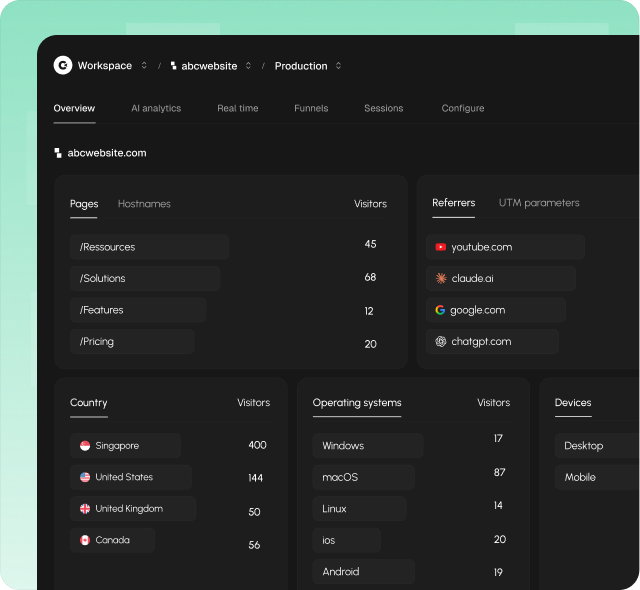This screenshot has width=640, height=590.
Task: Click the abcwebsite.com heading
Action: point(107,153)
